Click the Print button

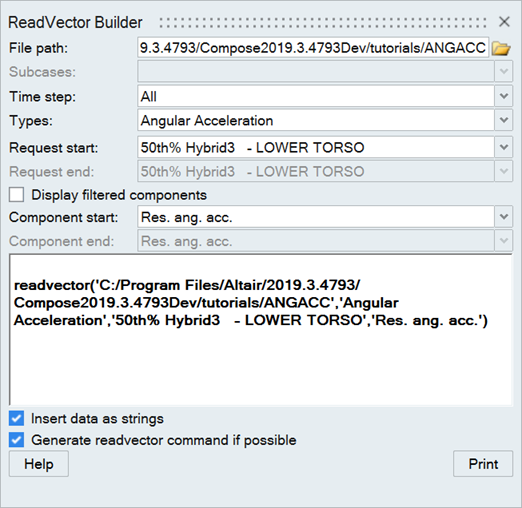click(483, 464)
